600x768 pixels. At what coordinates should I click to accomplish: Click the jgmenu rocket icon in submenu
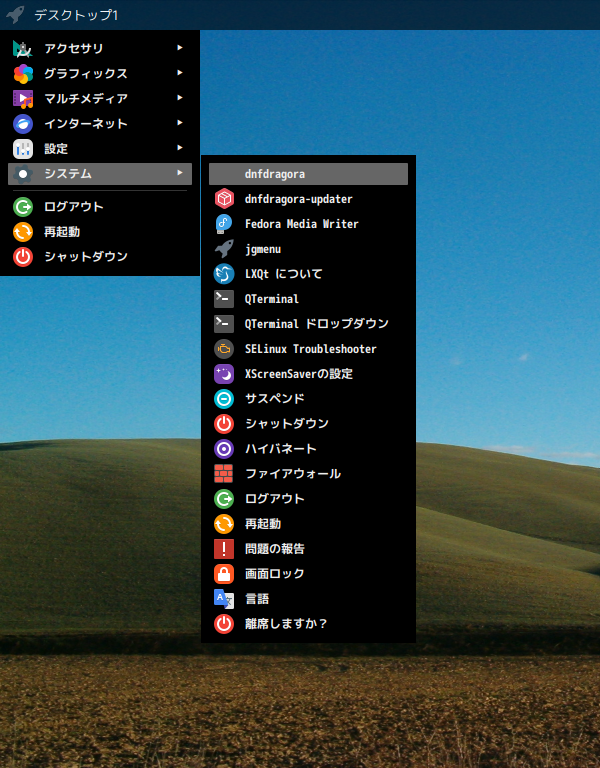click(x=224, y=249)
